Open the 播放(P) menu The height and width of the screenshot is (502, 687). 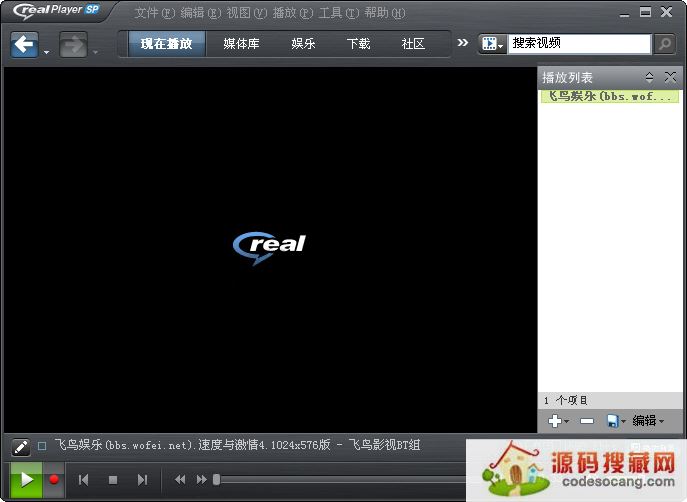(293, 13)
